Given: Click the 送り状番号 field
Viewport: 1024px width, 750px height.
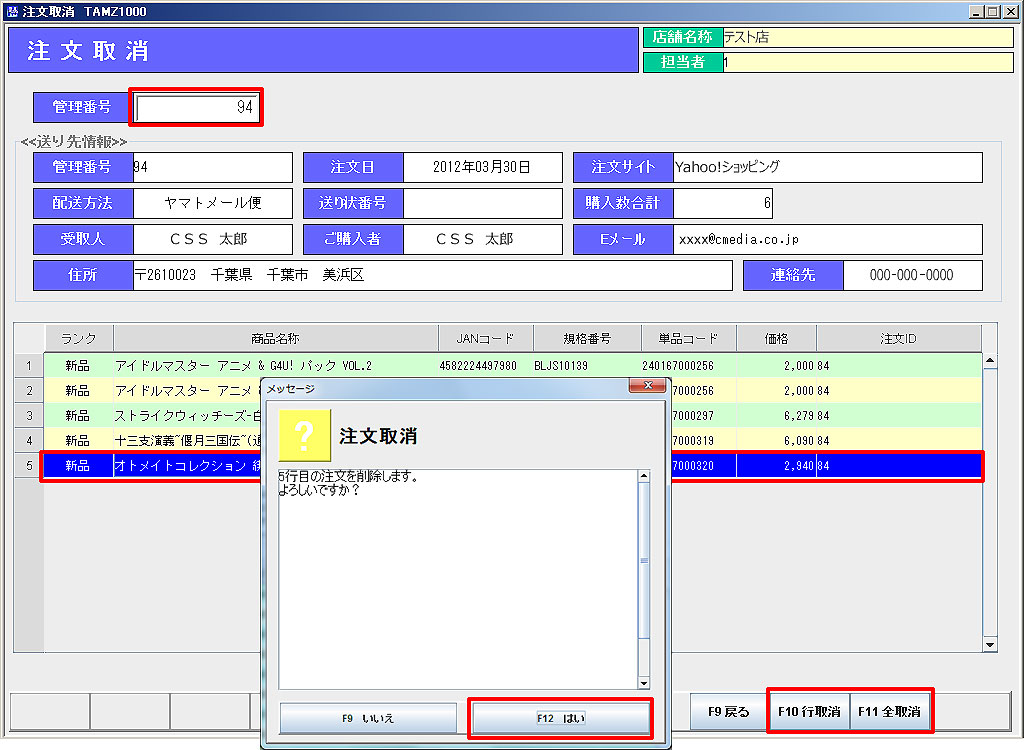Looking at the screenshot, I should pyautogui.click(x=482, y=203).
